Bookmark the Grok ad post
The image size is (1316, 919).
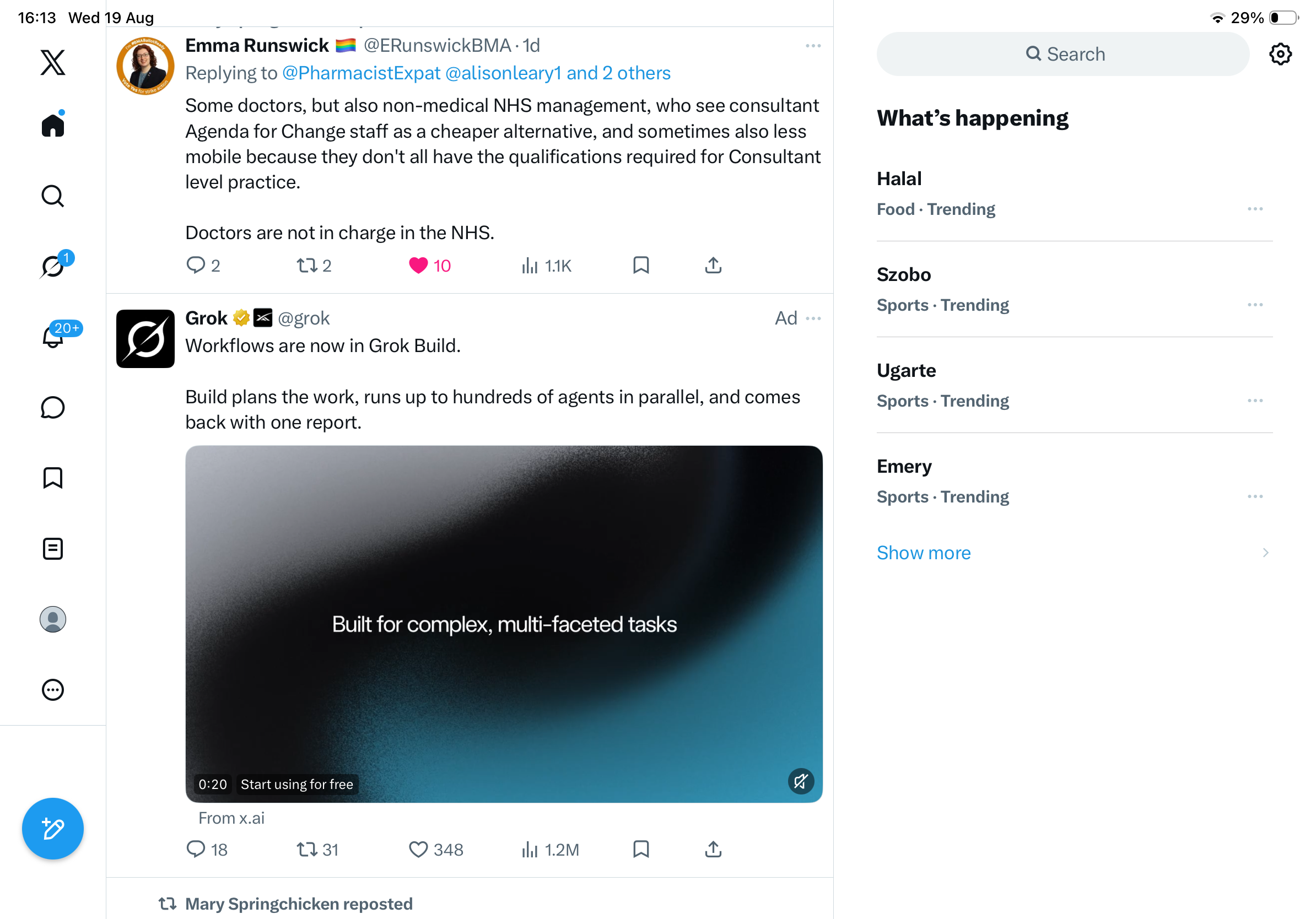(641, 849)
